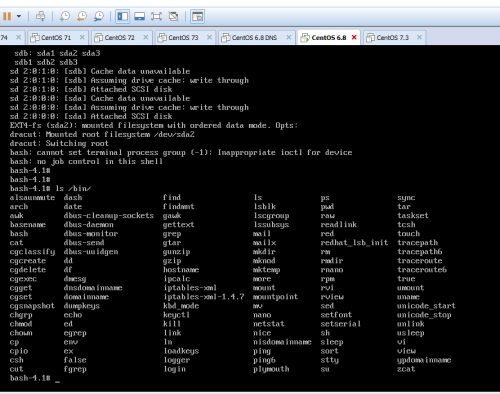Viewport: 500px width, 394px height.
Task: Click 'cgsnapshot' in the listing
Action: click(32, 306)
